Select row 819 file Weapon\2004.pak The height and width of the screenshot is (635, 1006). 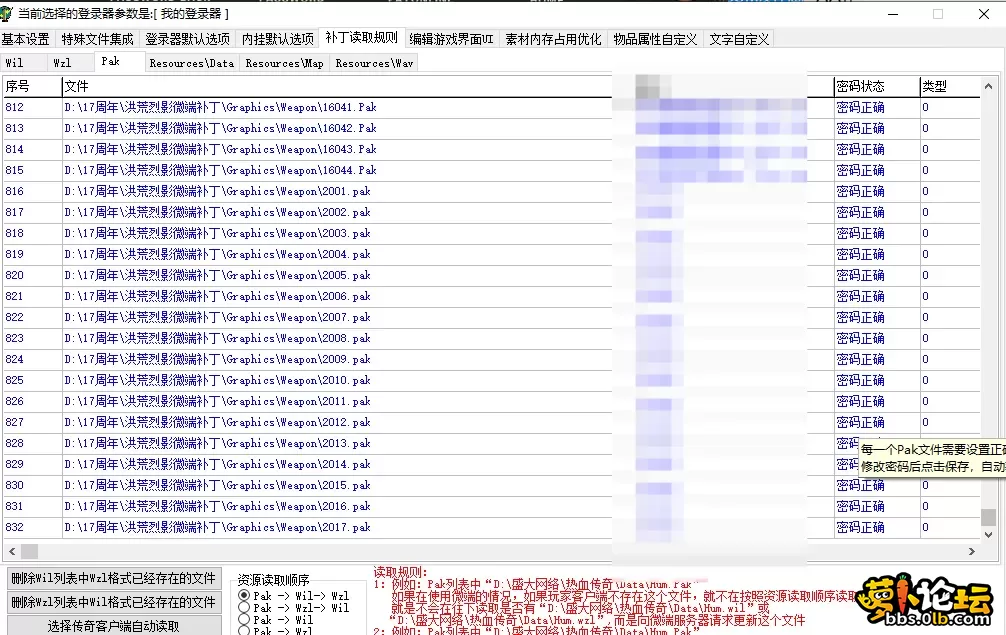pyautogui.click(x=217, y=255)
